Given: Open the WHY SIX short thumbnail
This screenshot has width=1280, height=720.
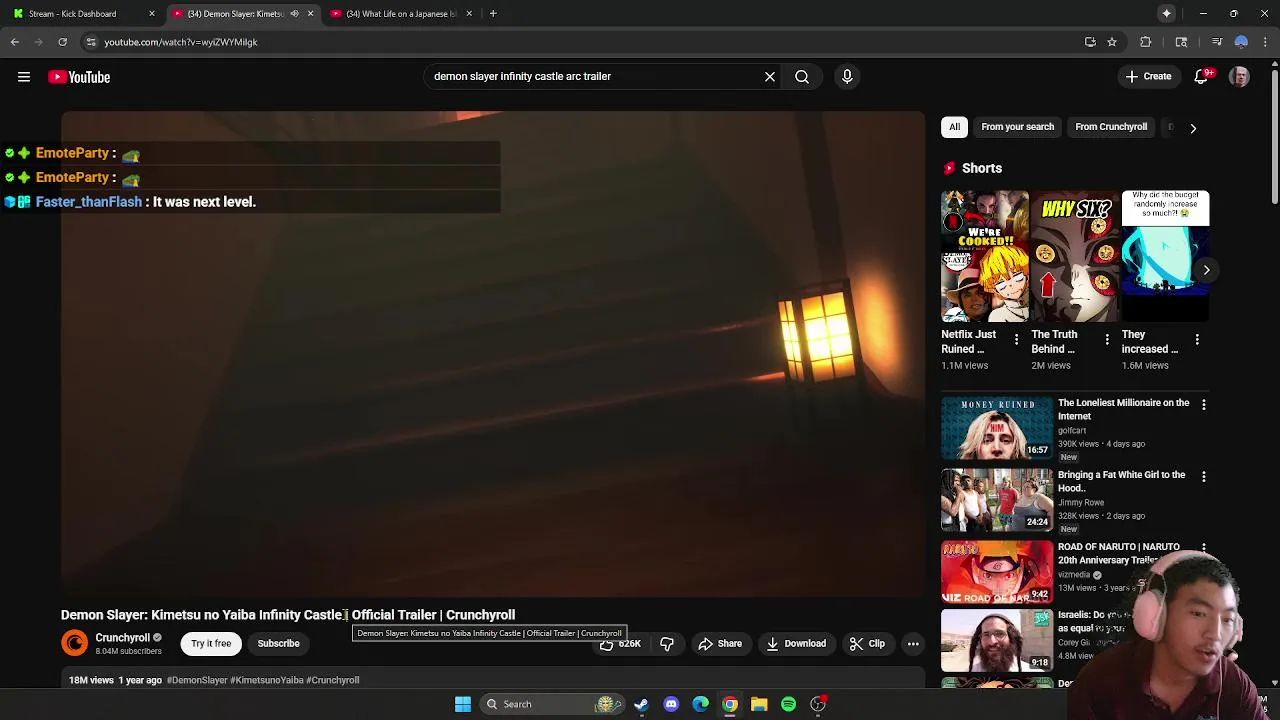Looking at the screenshot, I should coord(1075,256).
